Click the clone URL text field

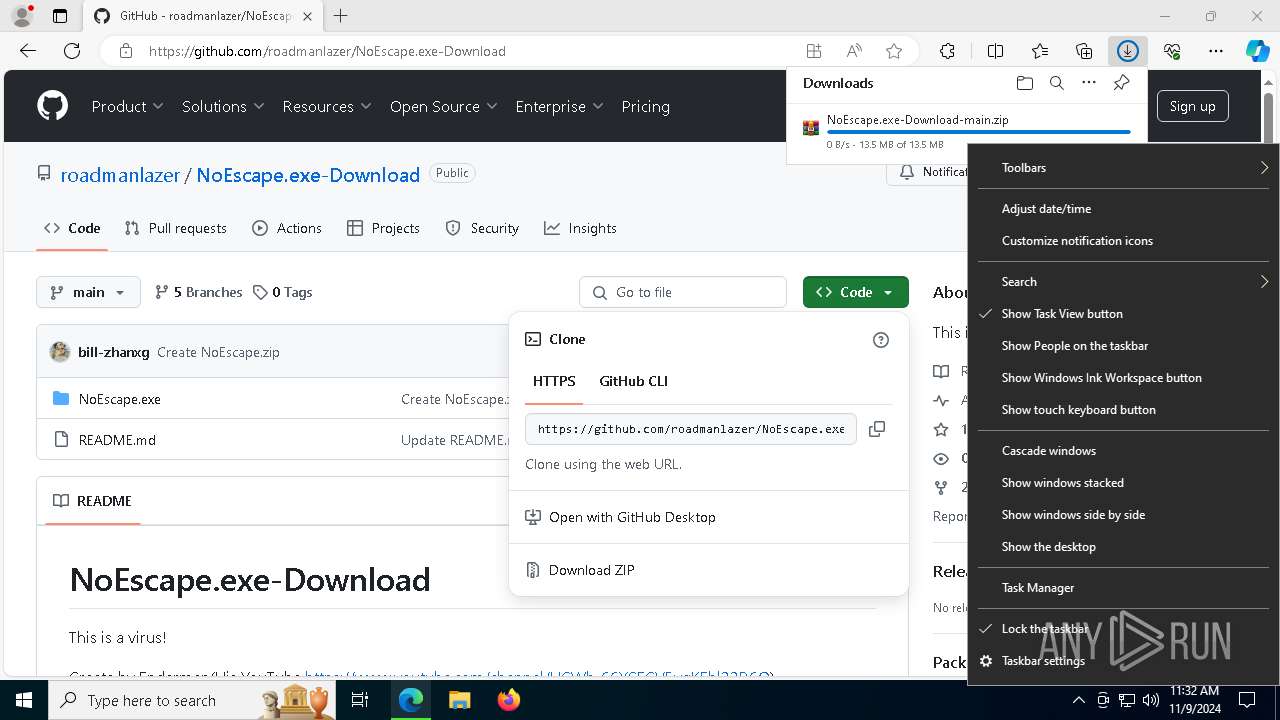(691, 429)
